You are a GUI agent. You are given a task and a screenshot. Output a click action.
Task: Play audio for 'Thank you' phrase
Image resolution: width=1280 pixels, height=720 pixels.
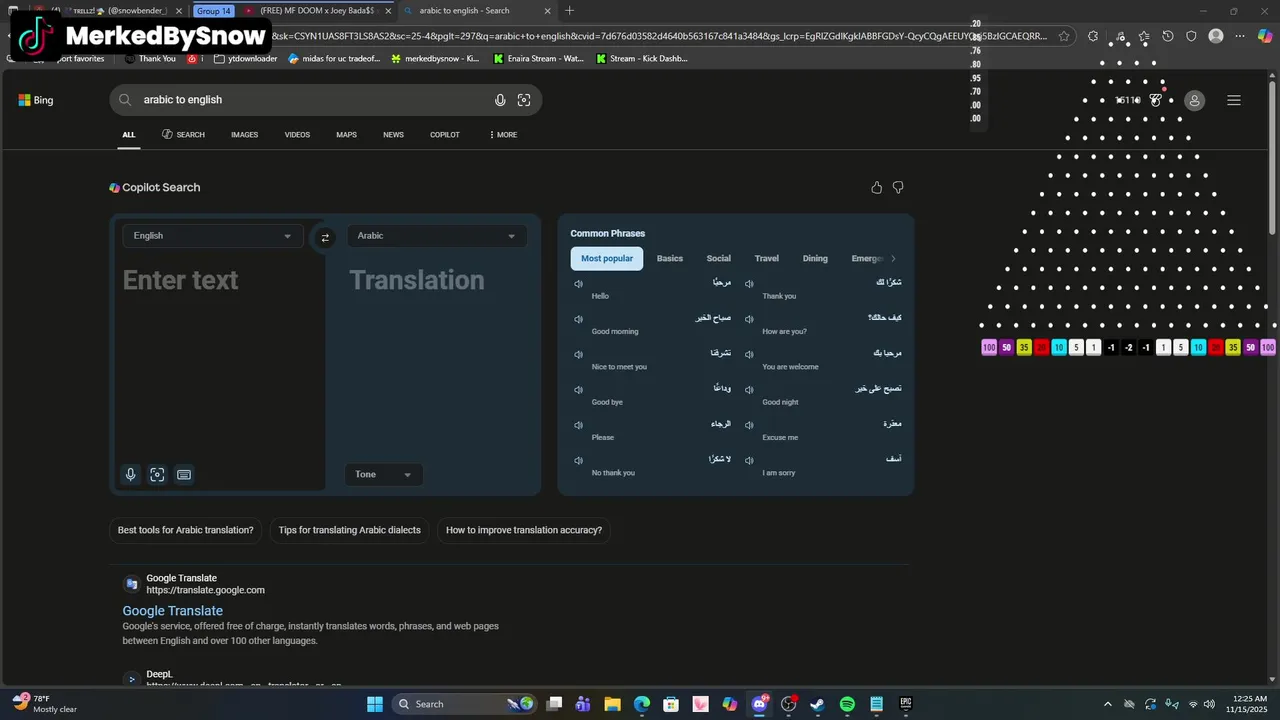pyautogui.click(x=749, y=284)
